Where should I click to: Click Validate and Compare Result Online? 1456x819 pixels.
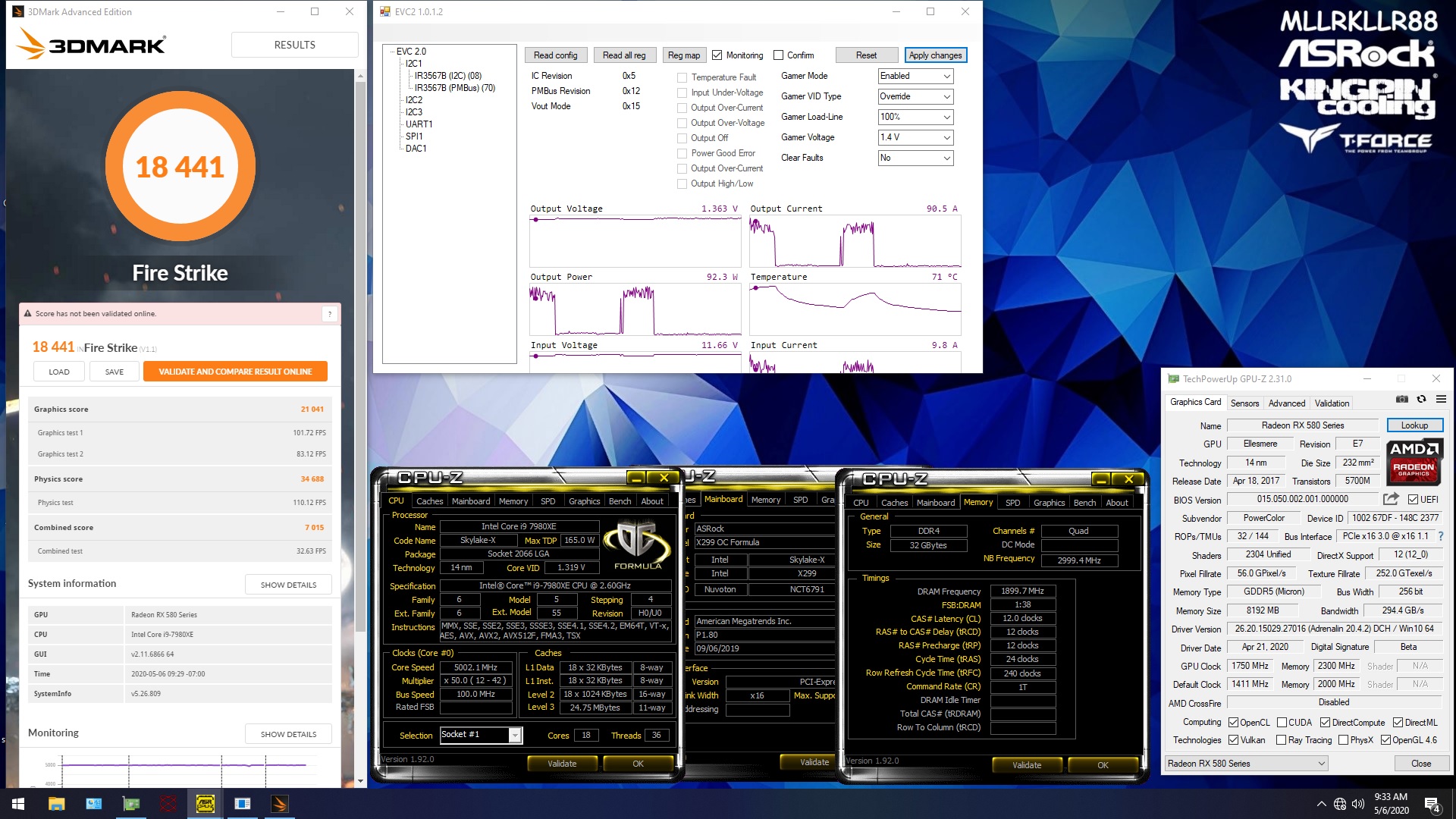point(235,372)
